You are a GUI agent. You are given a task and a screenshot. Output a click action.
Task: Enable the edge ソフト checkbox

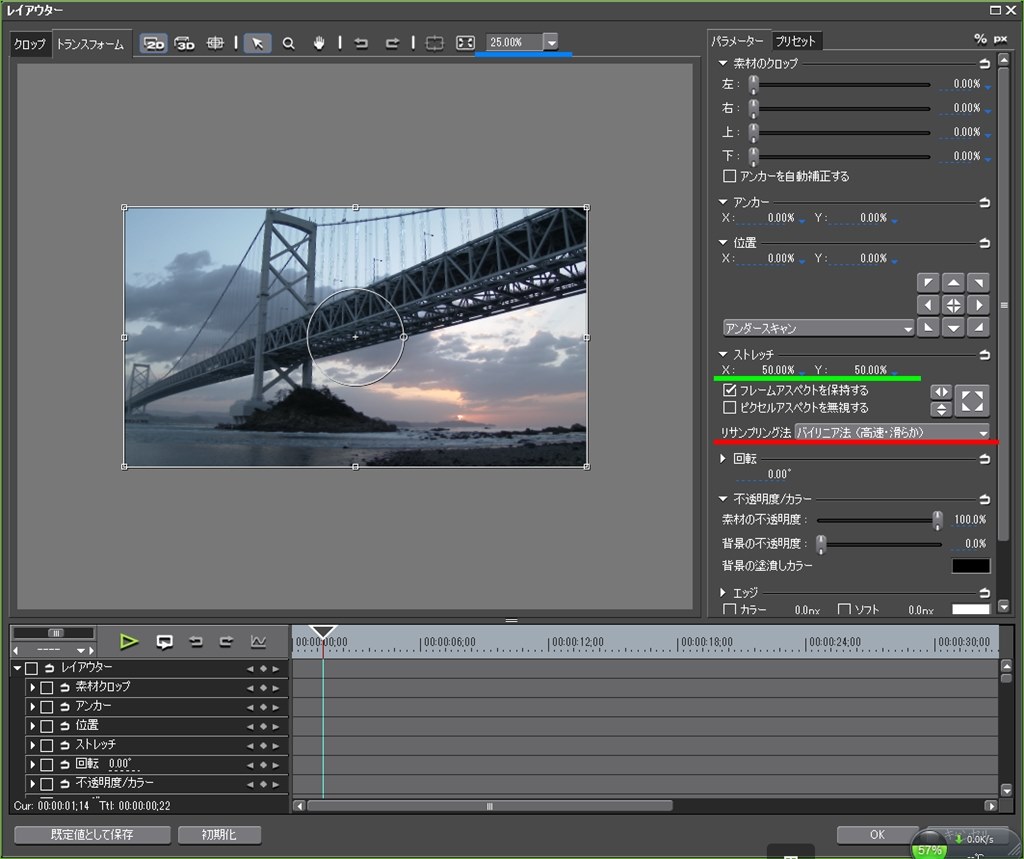point(844,609)
